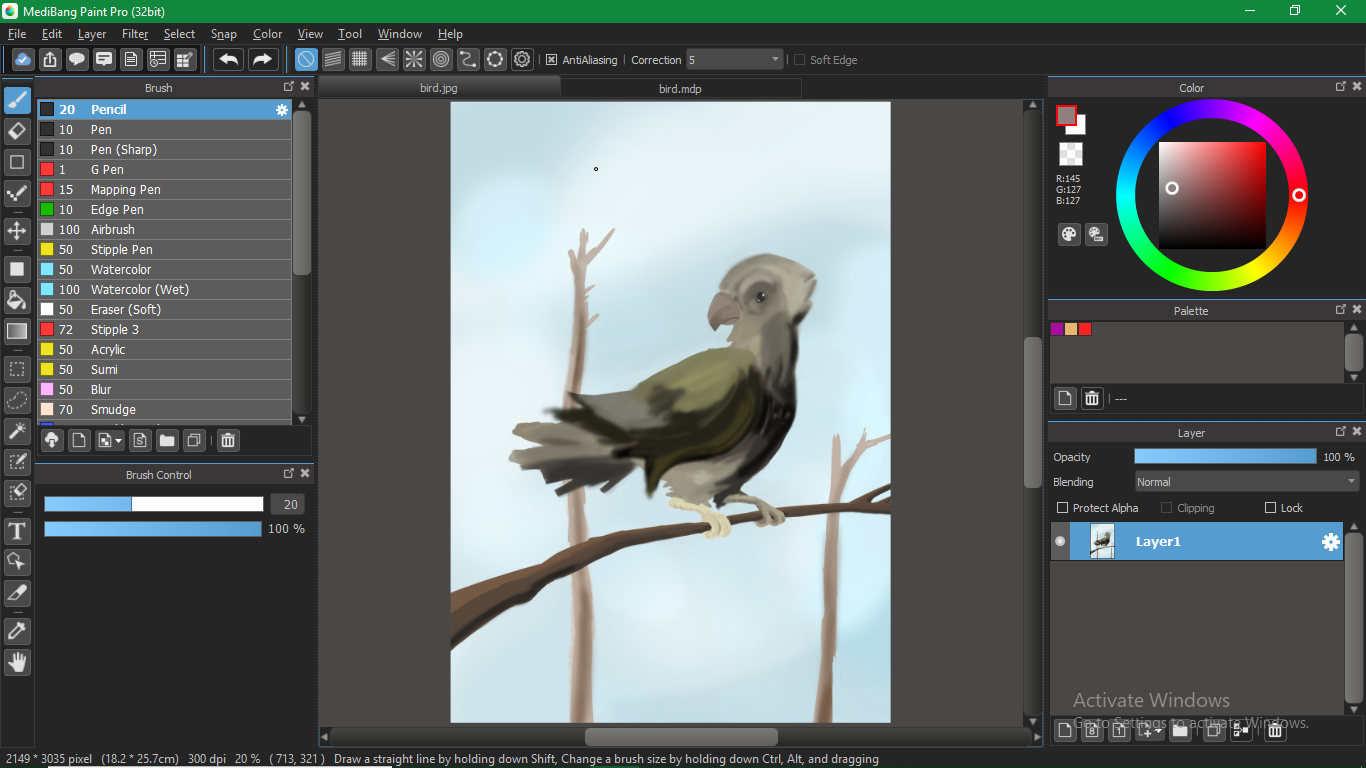Click the layer Opacity slider
The image size is (1366, 768).
[x=1225, y=457]
